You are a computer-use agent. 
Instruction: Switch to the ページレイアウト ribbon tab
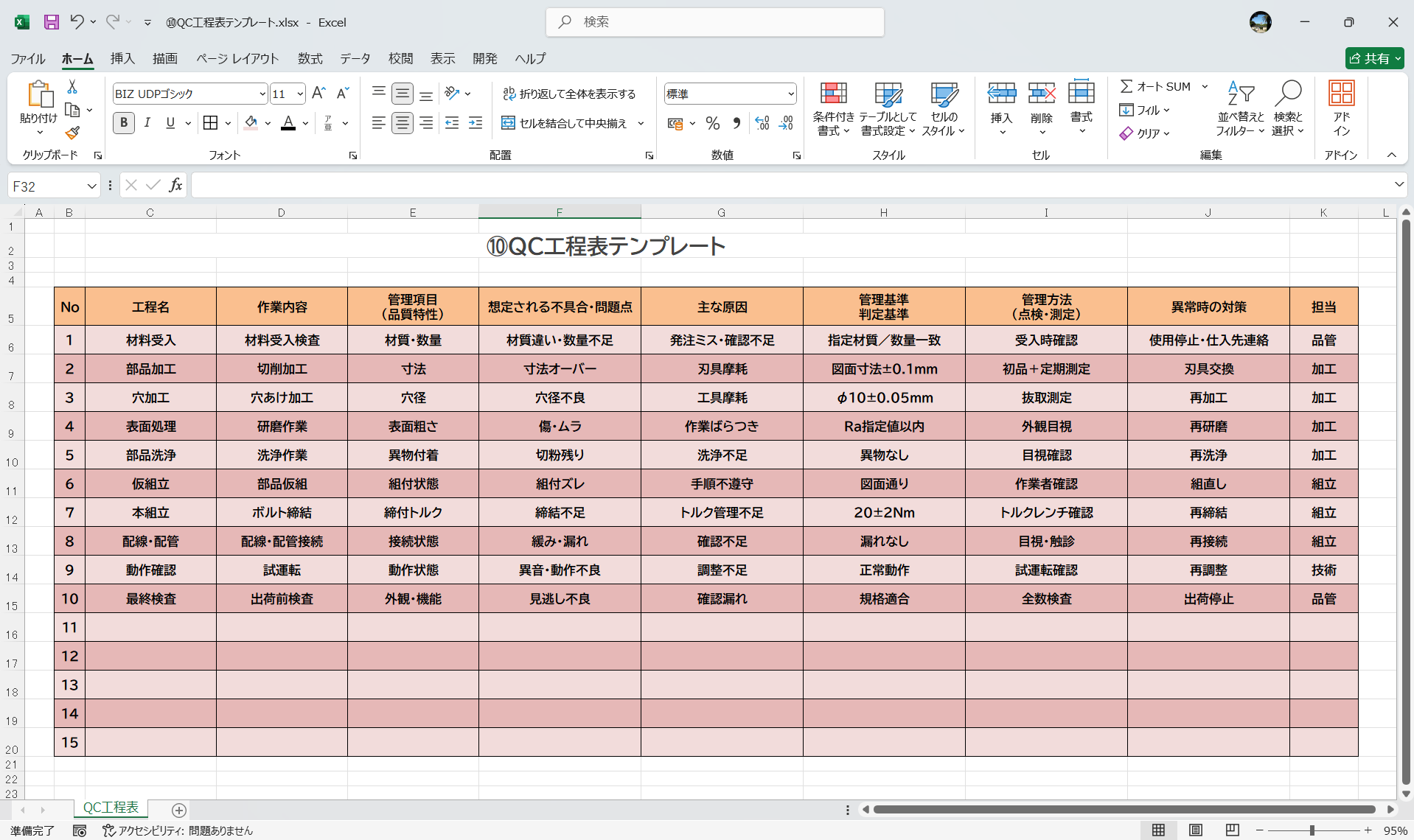[x=237, y=59]
